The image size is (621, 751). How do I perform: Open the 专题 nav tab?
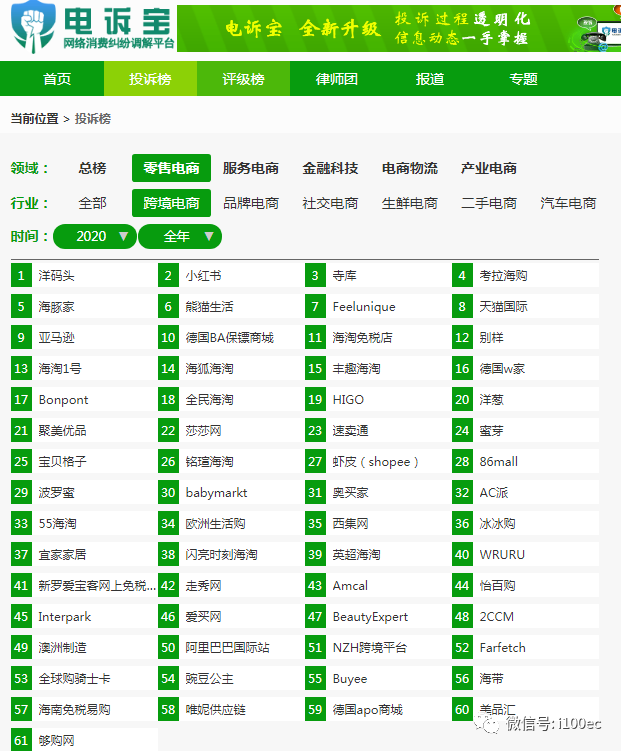523,79
